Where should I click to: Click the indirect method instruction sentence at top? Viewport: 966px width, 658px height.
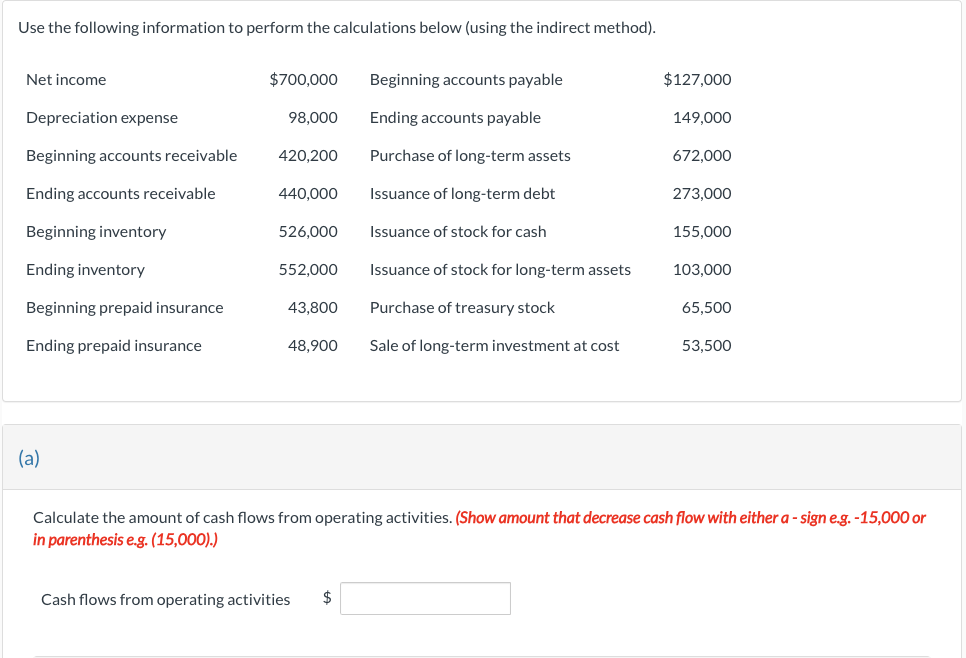[x=337, y=27]
